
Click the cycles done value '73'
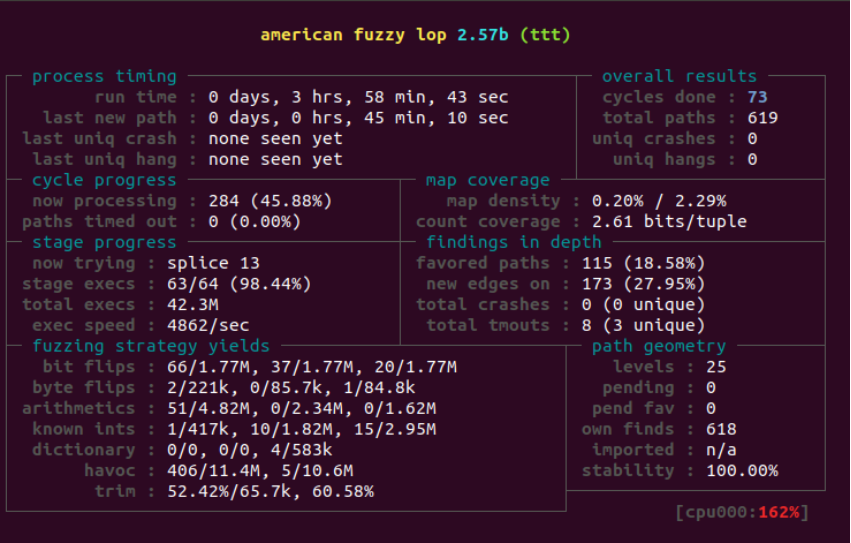point(757,97)
